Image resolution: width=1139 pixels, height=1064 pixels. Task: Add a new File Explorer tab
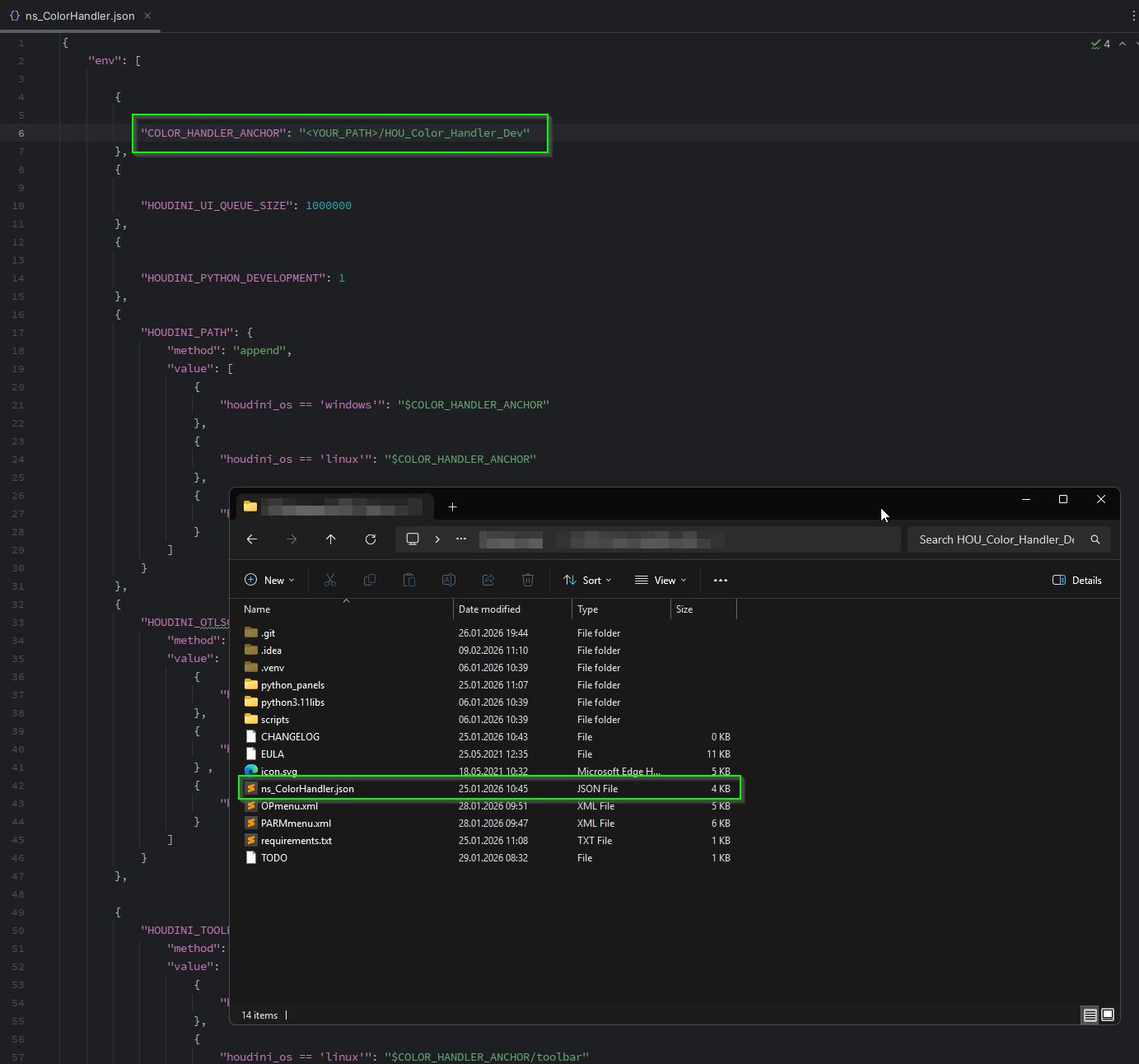[x=452, y=507]
